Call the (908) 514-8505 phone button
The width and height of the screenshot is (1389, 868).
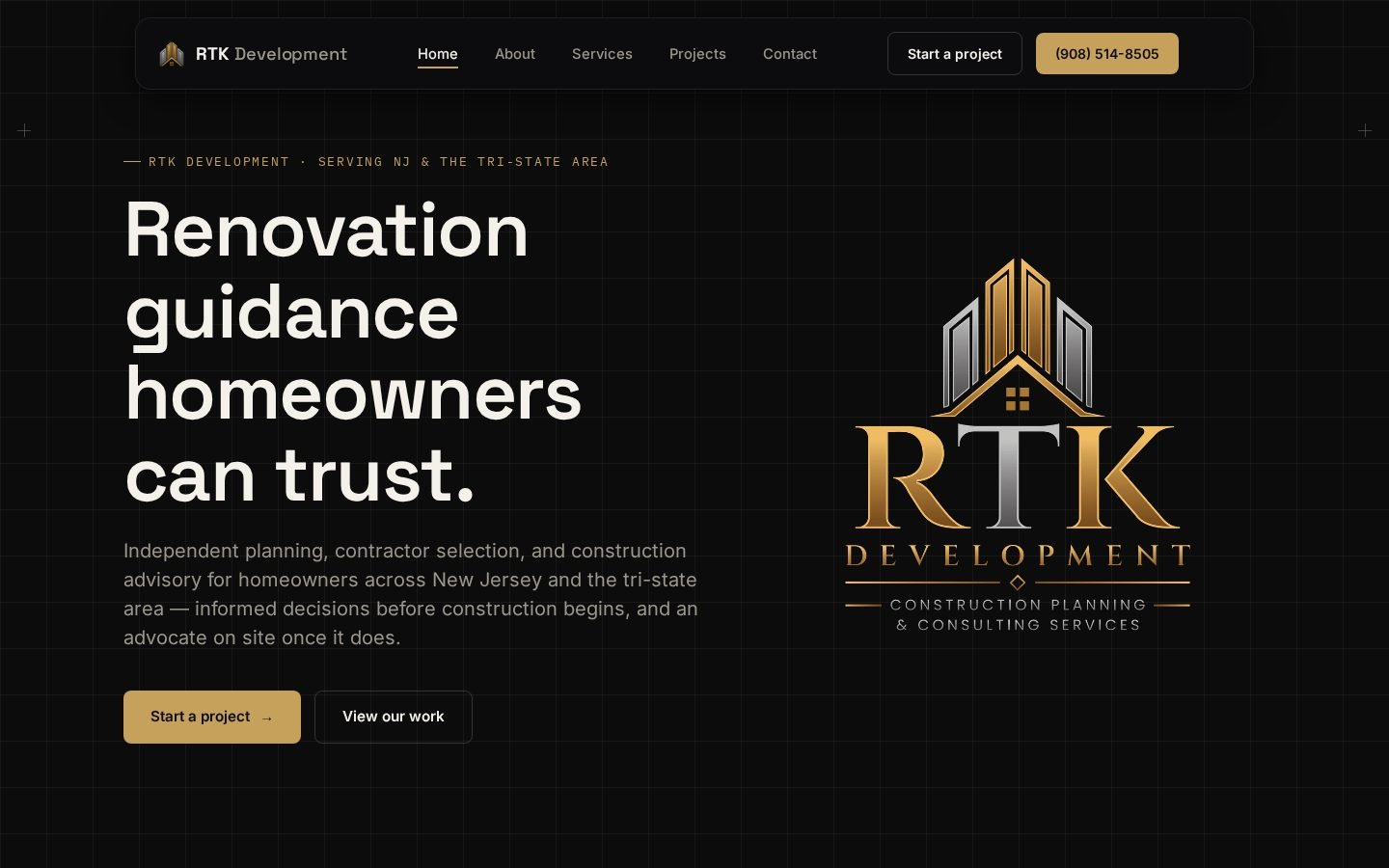1107,54
